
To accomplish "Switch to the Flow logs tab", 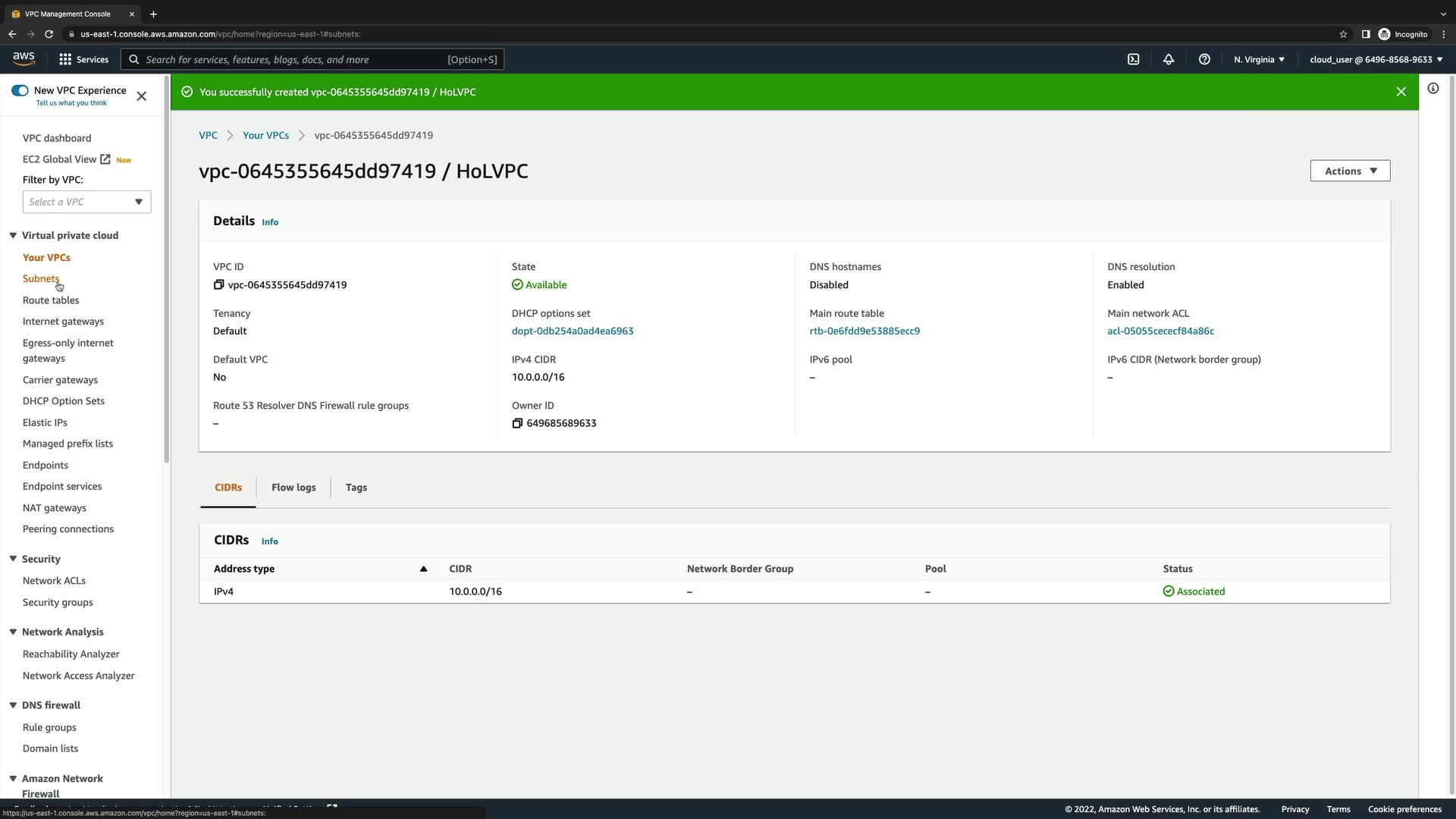I will (x=293, y=488).
